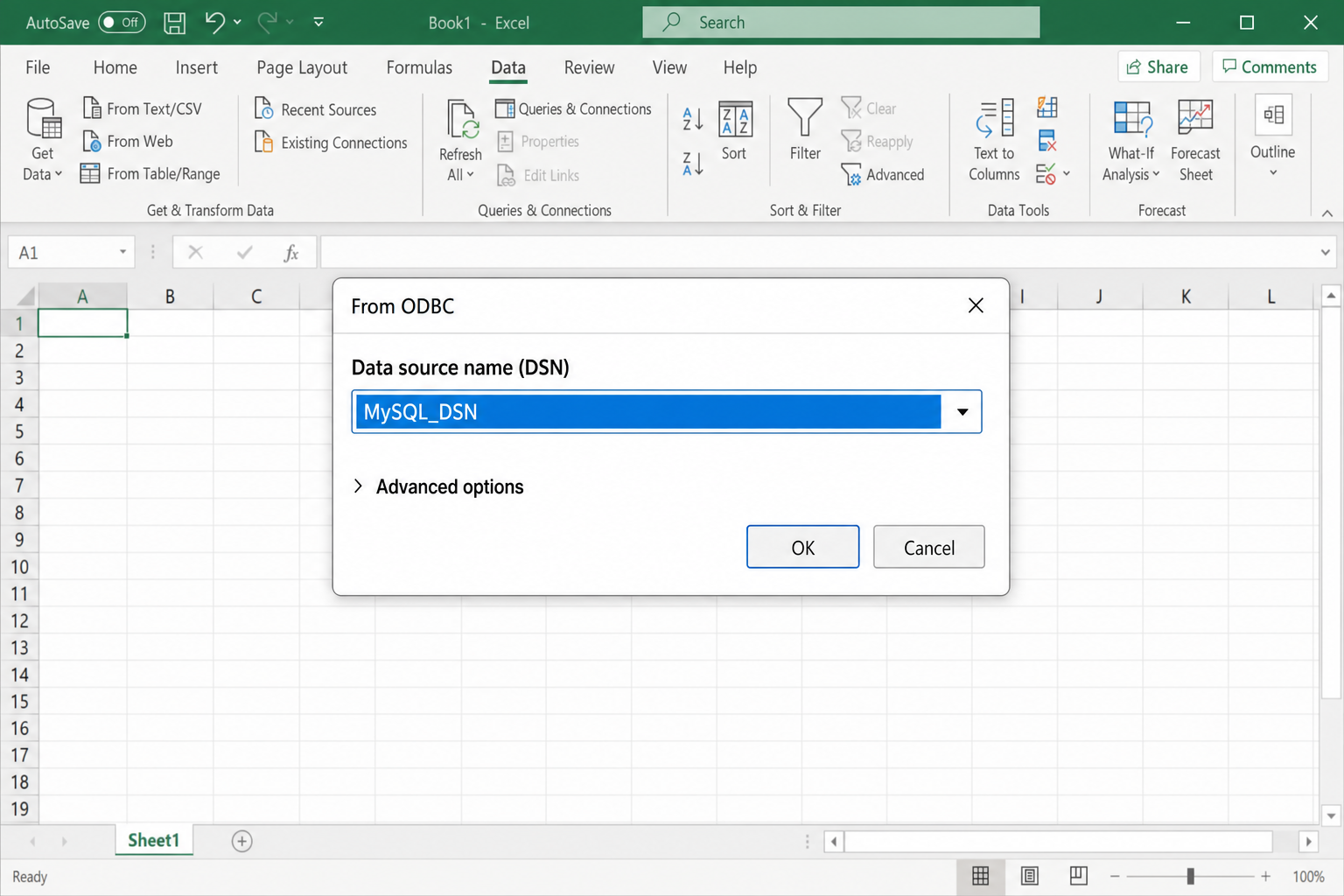
Task: Undo the last action
Action: (214, 22)
